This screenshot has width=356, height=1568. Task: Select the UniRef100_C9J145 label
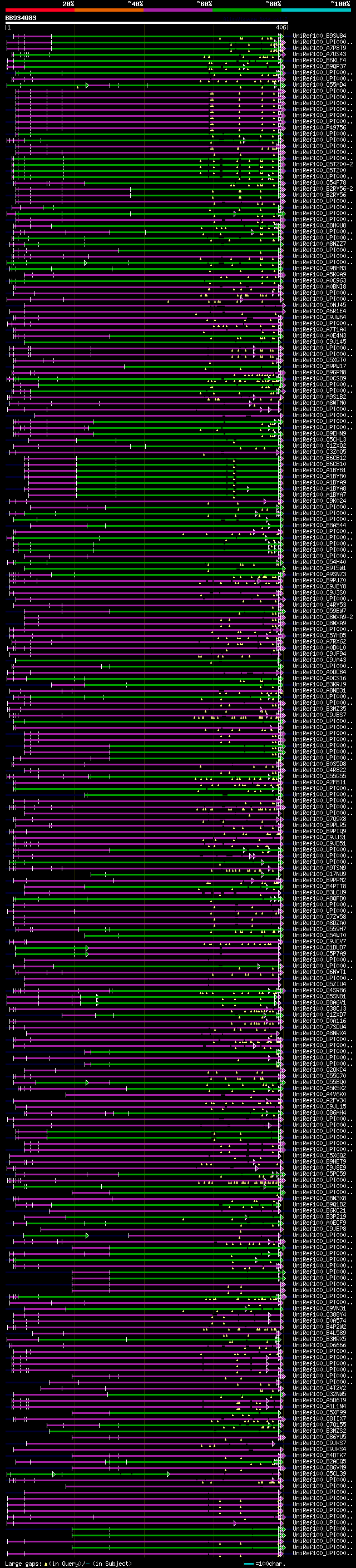click(x=319, y=342)
